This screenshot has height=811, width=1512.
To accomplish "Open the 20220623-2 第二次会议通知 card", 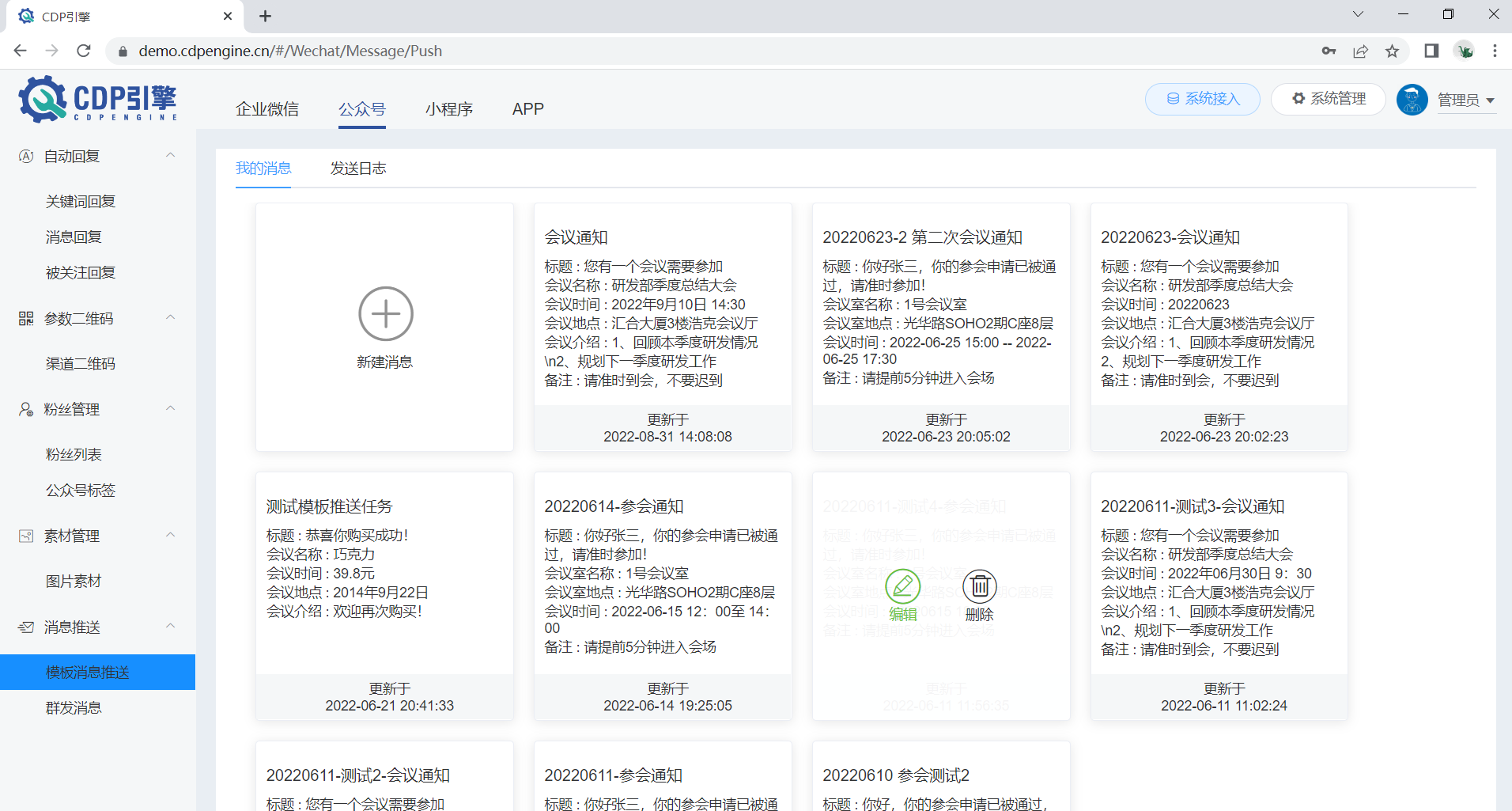I will [x=941, y=328].
